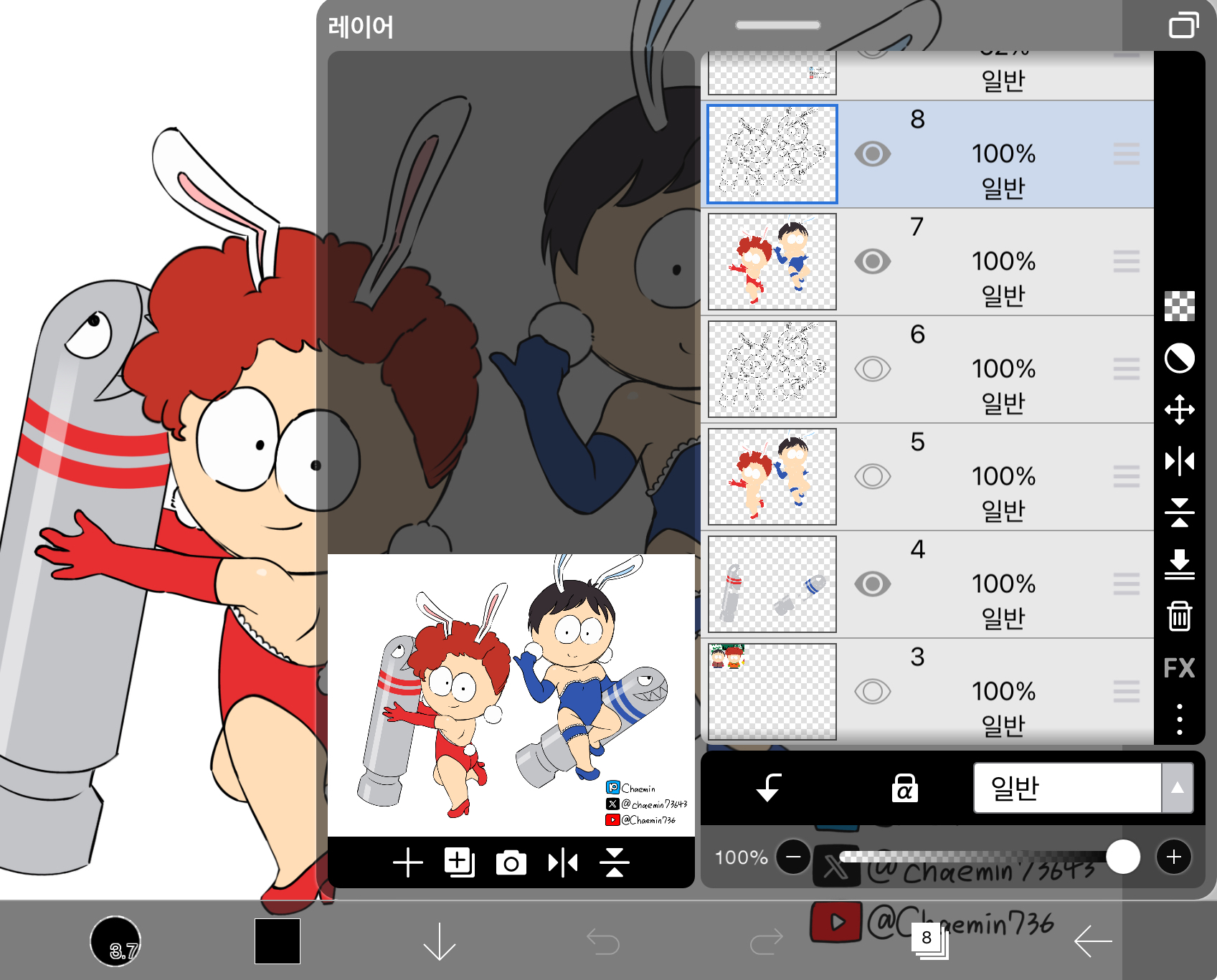
Task: Enable alpha lock icon
Action: tap(904, 788)
